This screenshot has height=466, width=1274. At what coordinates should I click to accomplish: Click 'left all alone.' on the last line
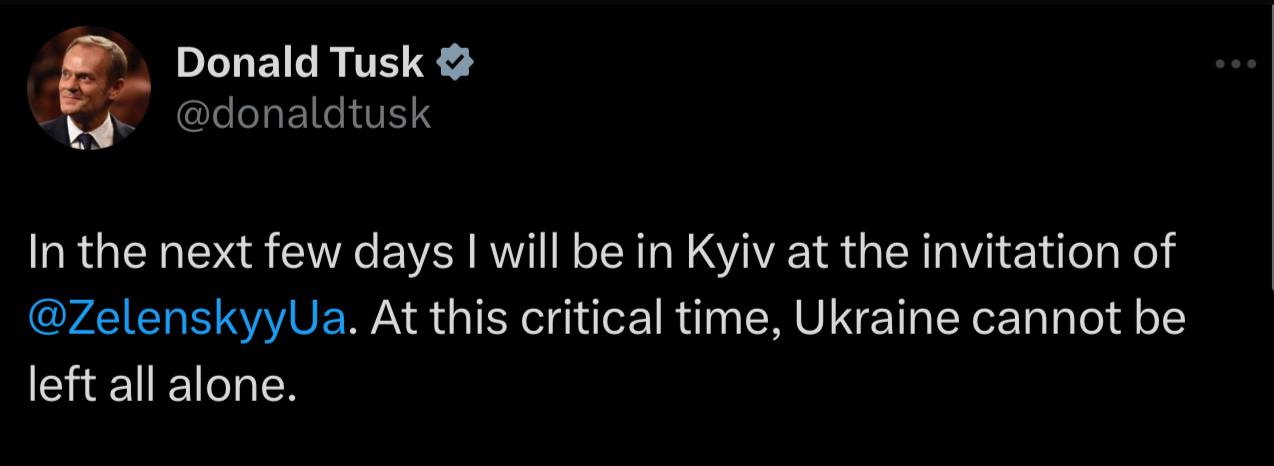tap(163, 384)
